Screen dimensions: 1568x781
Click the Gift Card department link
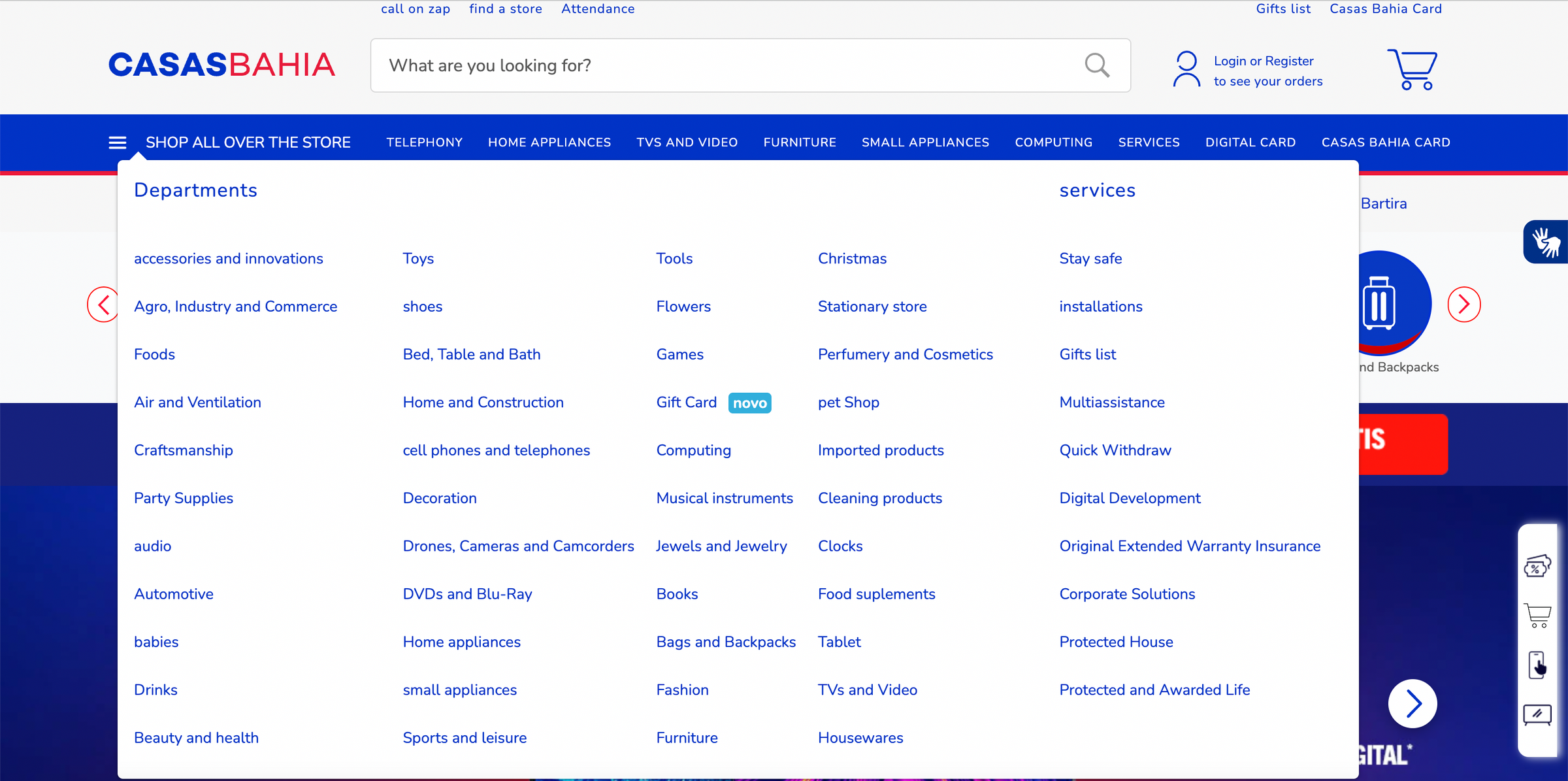[x=687, y=403]
